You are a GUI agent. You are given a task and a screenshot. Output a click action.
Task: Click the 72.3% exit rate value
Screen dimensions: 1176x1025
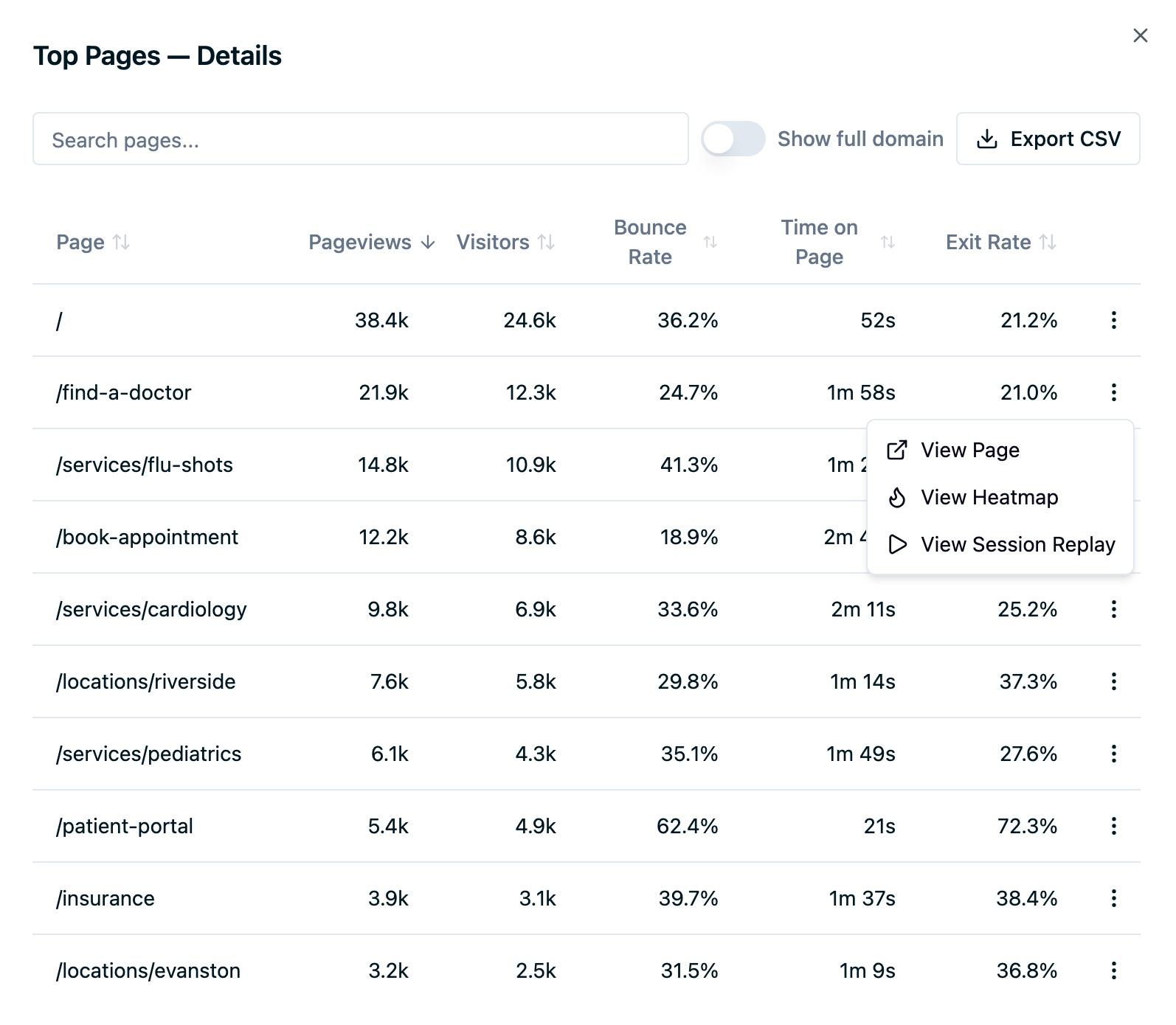[x=1027, y=826]
